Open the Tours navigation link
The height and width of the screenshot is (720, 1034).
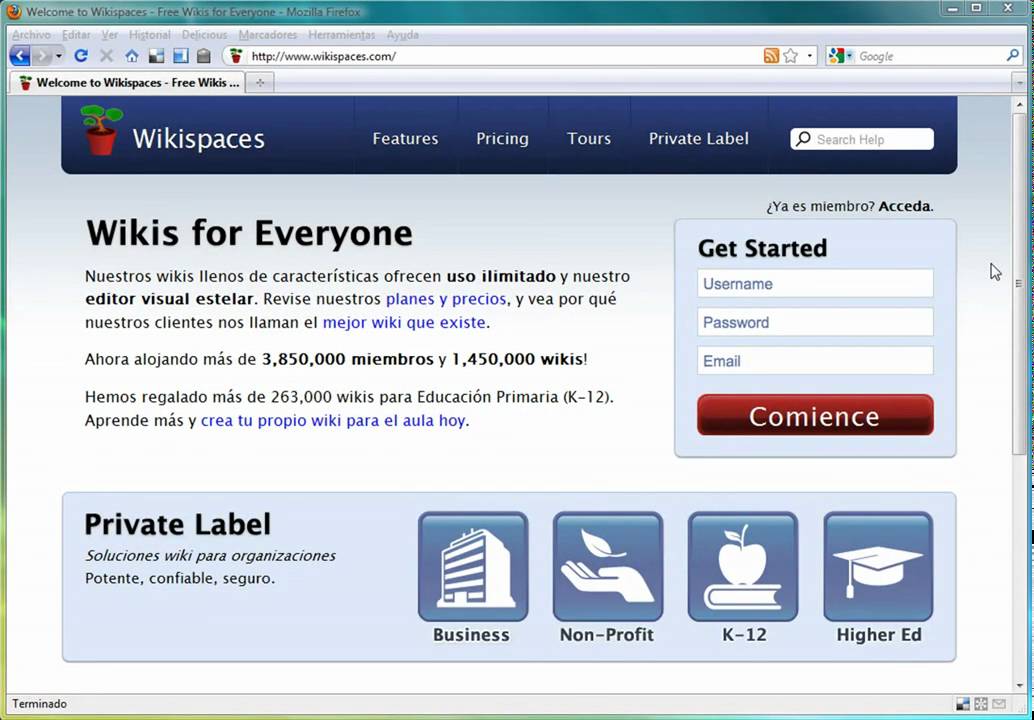[589, 138]
